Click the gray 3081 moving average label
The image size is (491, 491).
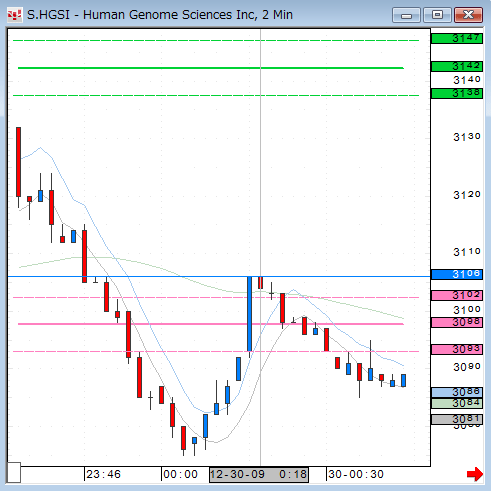457,419
